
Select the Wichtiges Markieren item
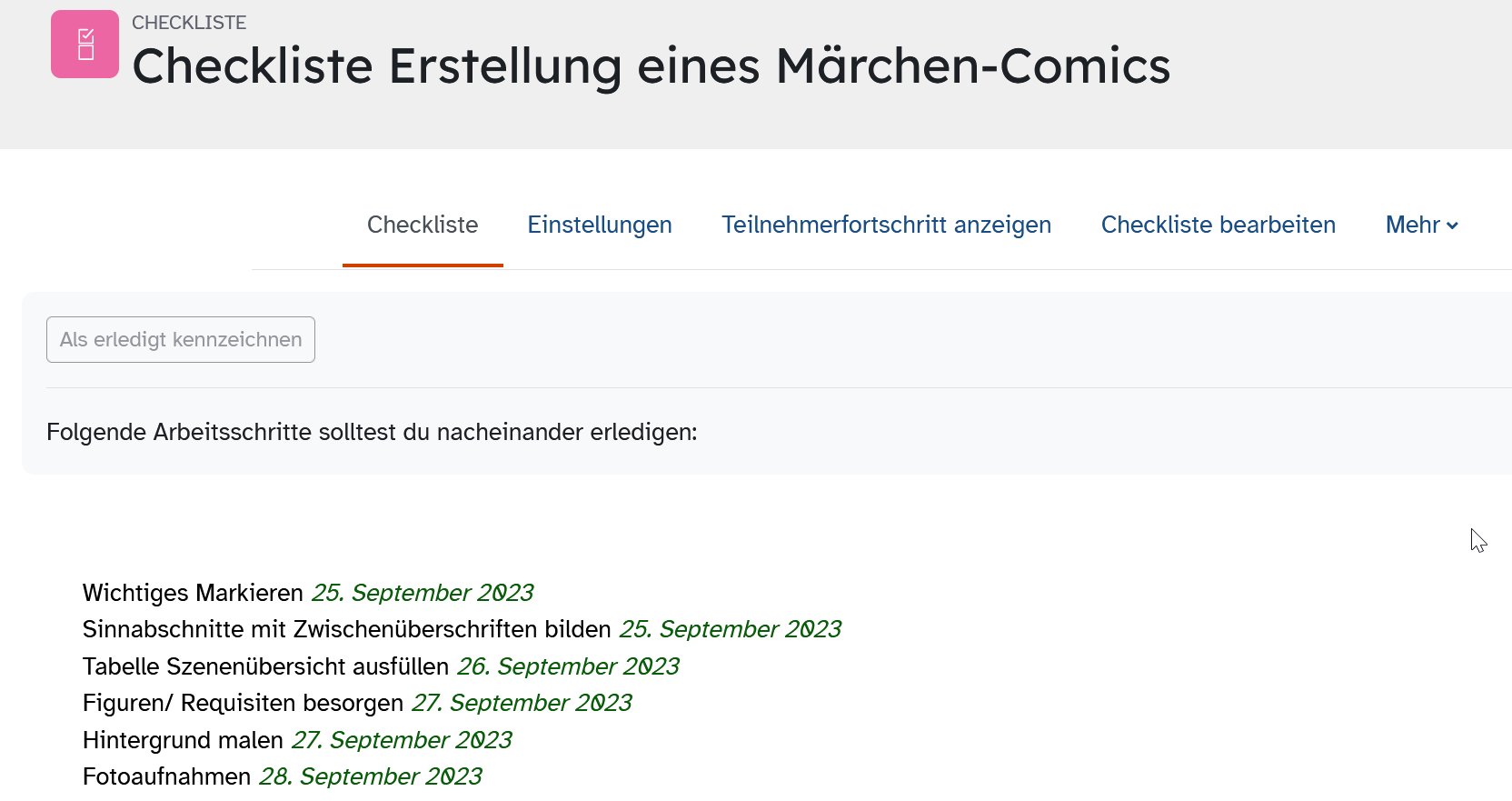[x=193, y=593]
